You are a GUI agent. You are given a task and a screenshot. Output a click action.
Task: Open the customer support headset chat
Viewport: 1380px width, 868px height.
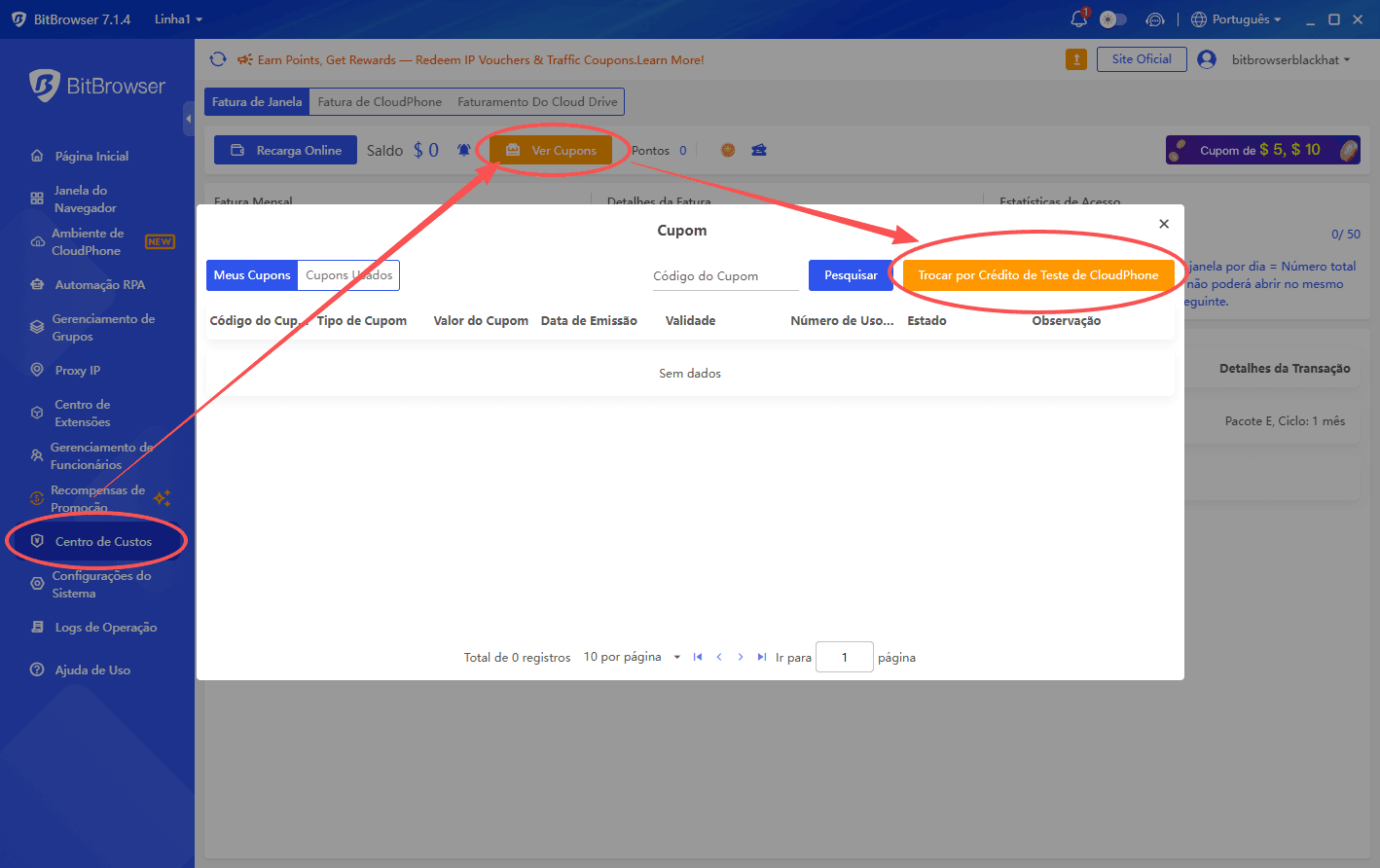click(1155, 19)
